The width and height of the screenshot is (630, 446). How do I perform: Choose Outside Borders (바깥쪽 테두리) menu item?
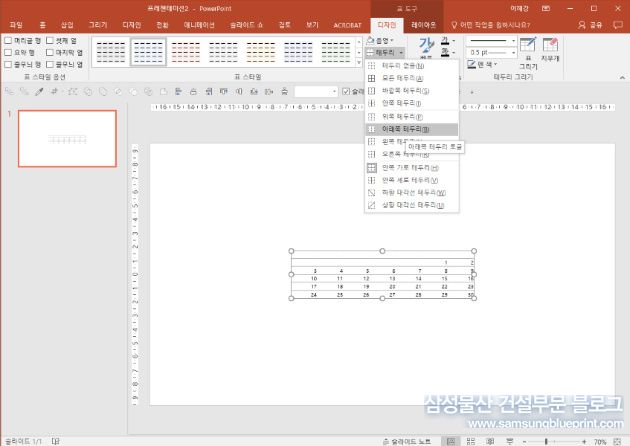click(x=411, y=91)
